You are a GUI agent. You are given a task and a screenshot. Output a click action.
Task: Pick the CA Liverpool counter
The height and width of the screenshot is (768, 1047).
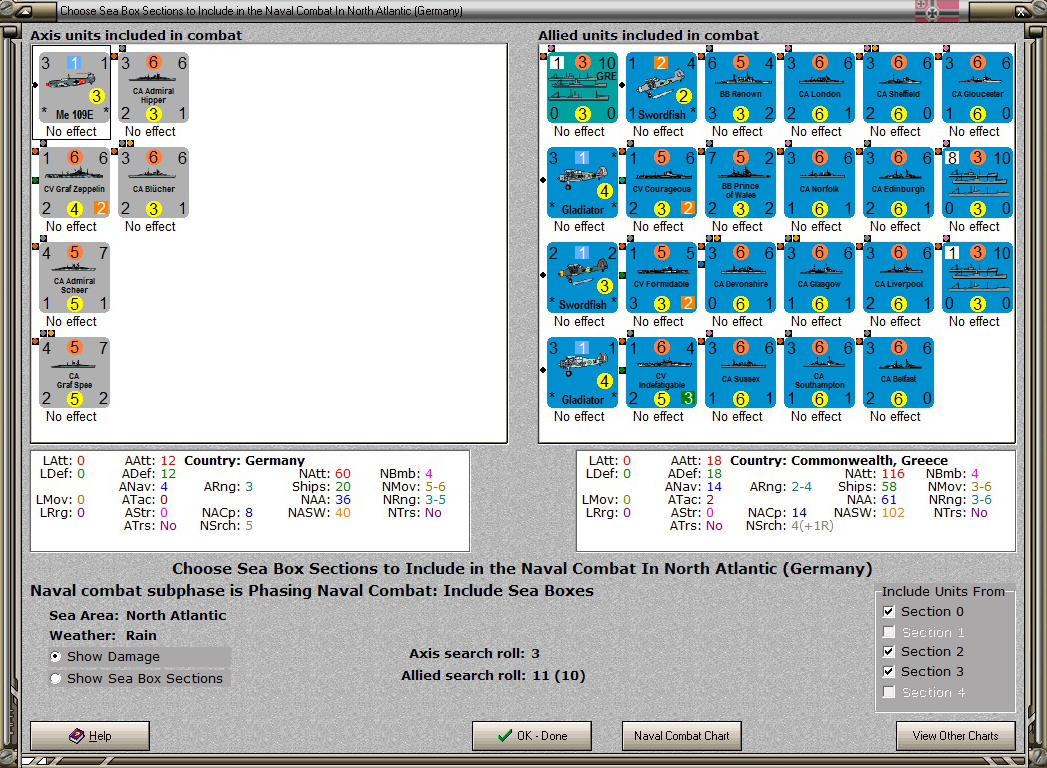[x=898, y=278]
